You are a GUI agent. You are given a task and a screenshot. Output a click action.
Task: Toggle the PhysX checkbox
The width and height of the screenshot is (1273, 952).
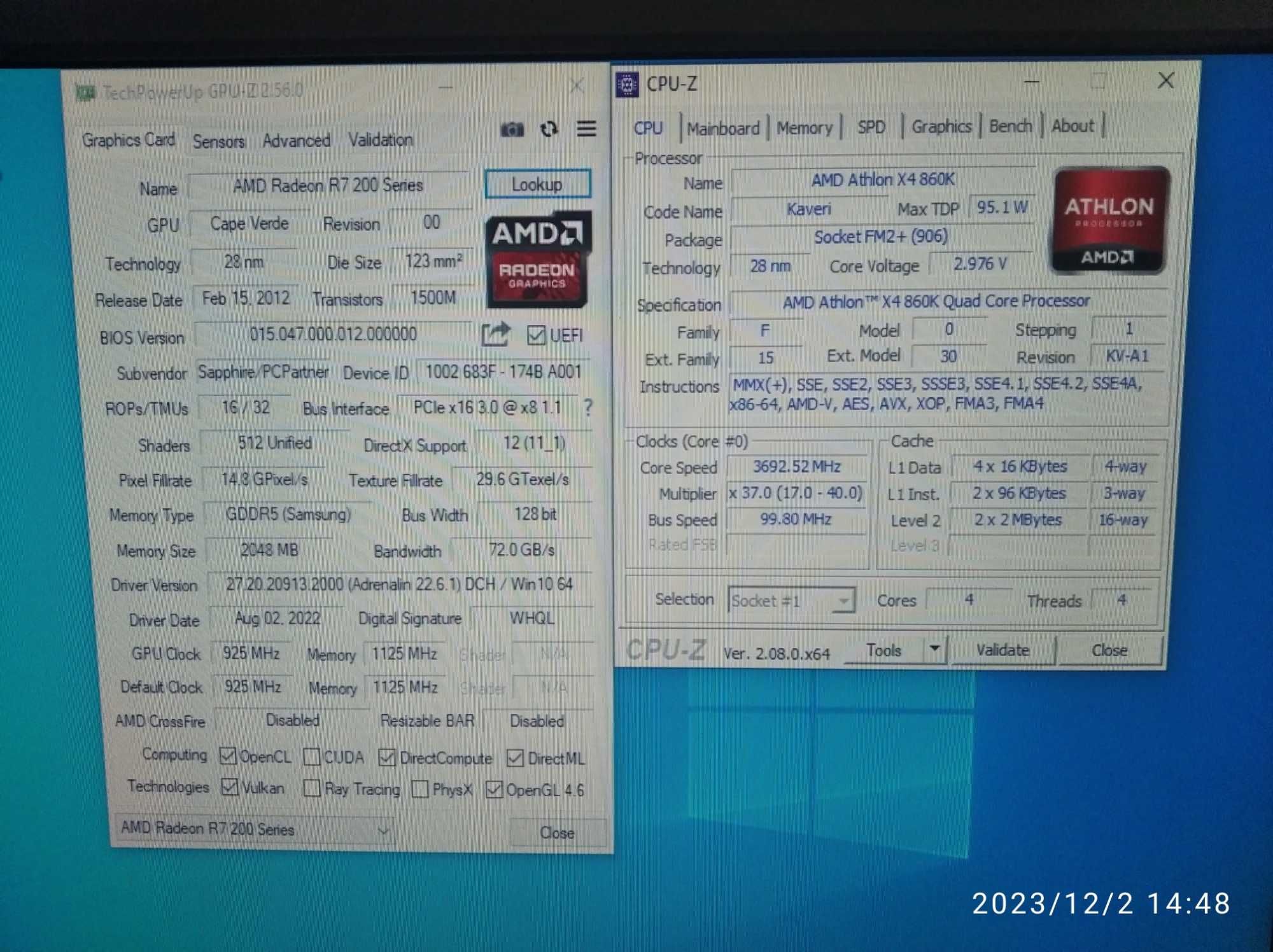tap(419, 789)
